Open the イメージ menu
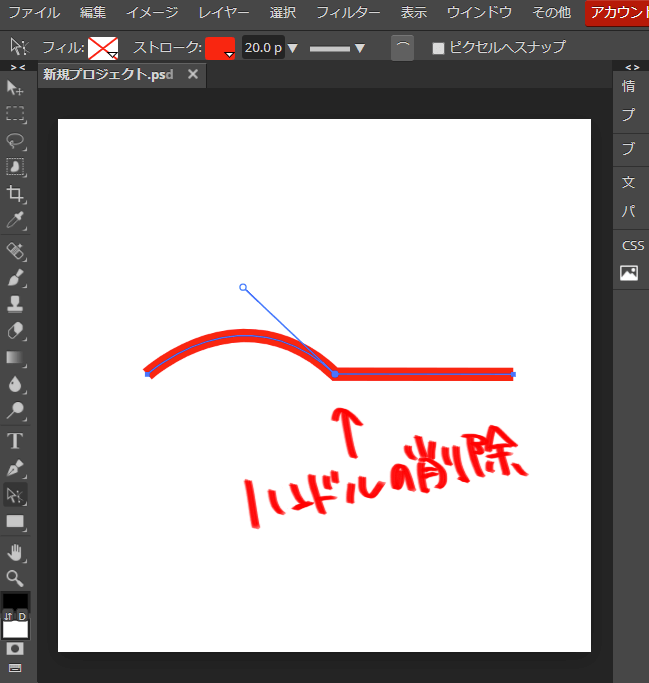This screenshot has height=683, width=649. (x=152, y=13)
